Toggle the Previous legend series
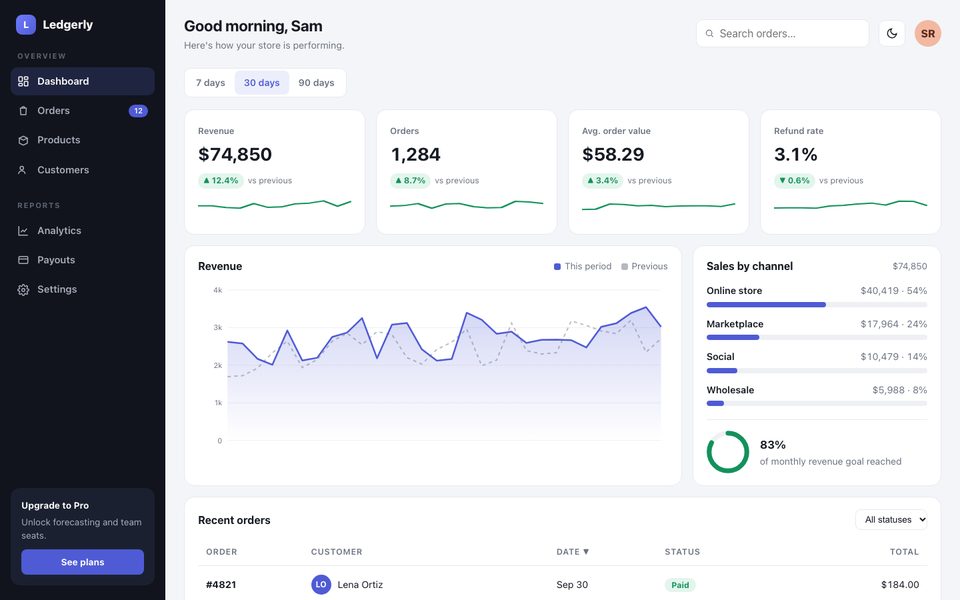Image resolution: width=960 pixels, height=600 pixels. click(x=645, y=266)
